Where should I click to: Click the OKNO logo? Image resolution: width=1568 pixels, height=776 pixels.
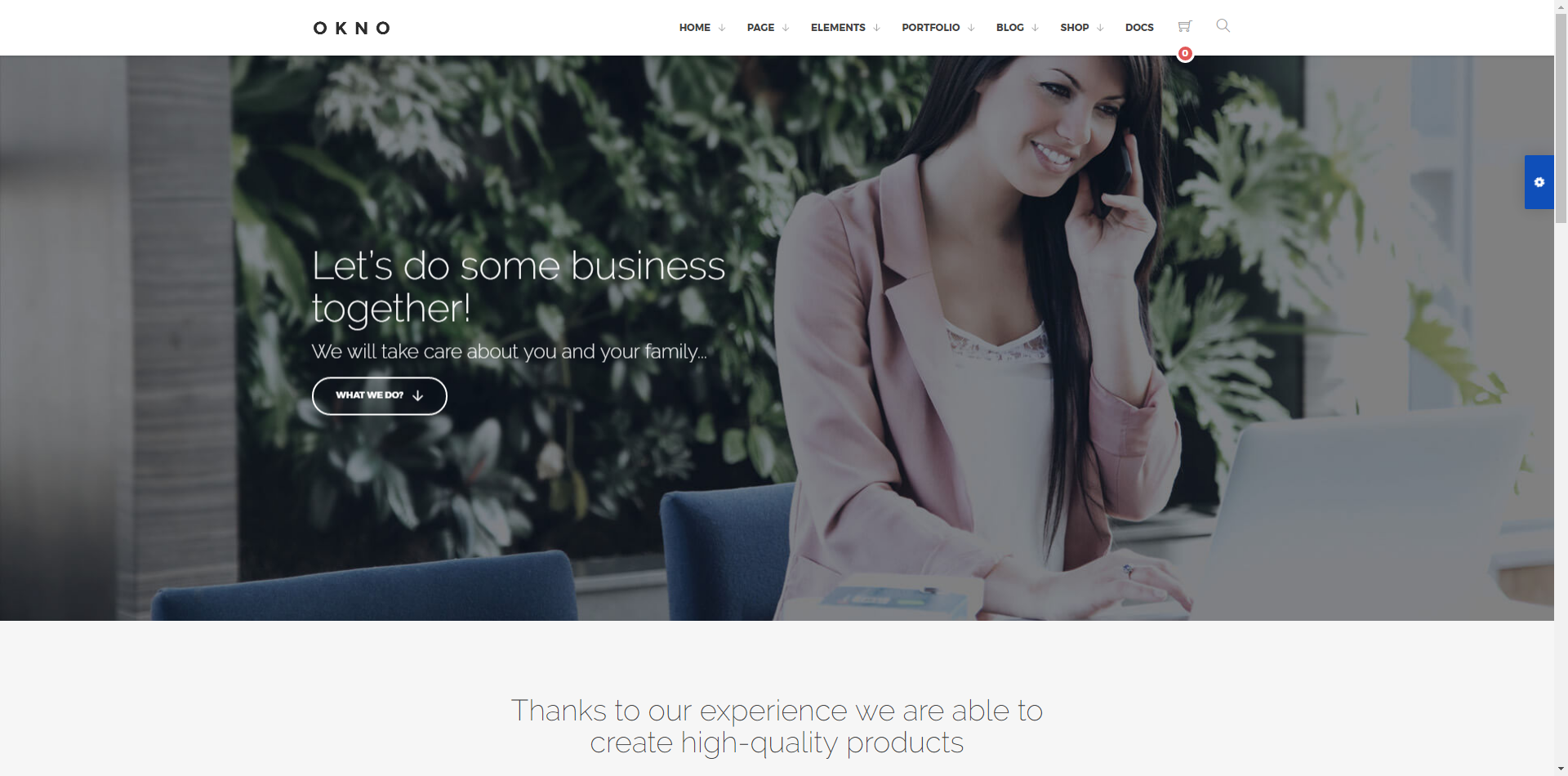click(x=352, y=28)
